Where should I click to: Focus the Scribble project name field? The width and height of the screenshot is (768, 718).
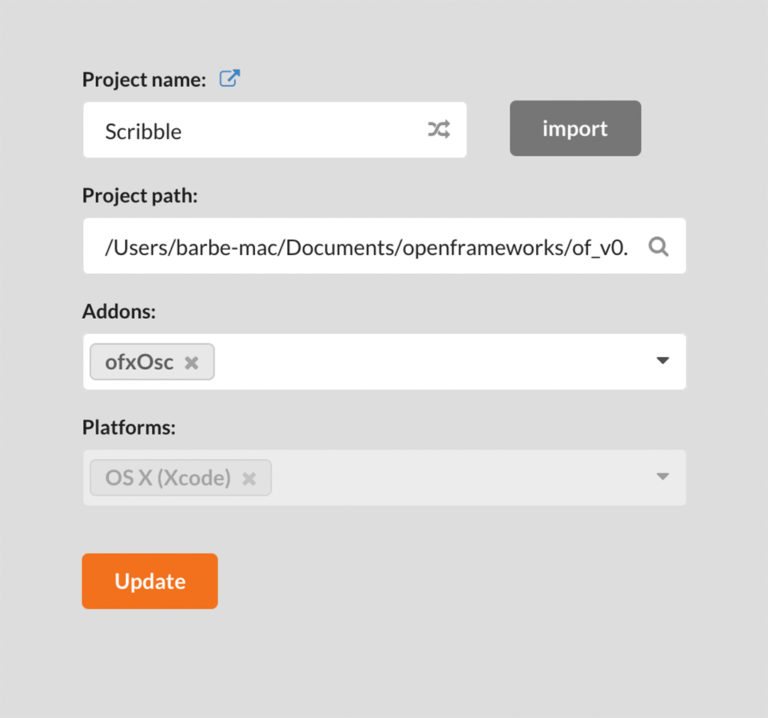tap(275, 130)
